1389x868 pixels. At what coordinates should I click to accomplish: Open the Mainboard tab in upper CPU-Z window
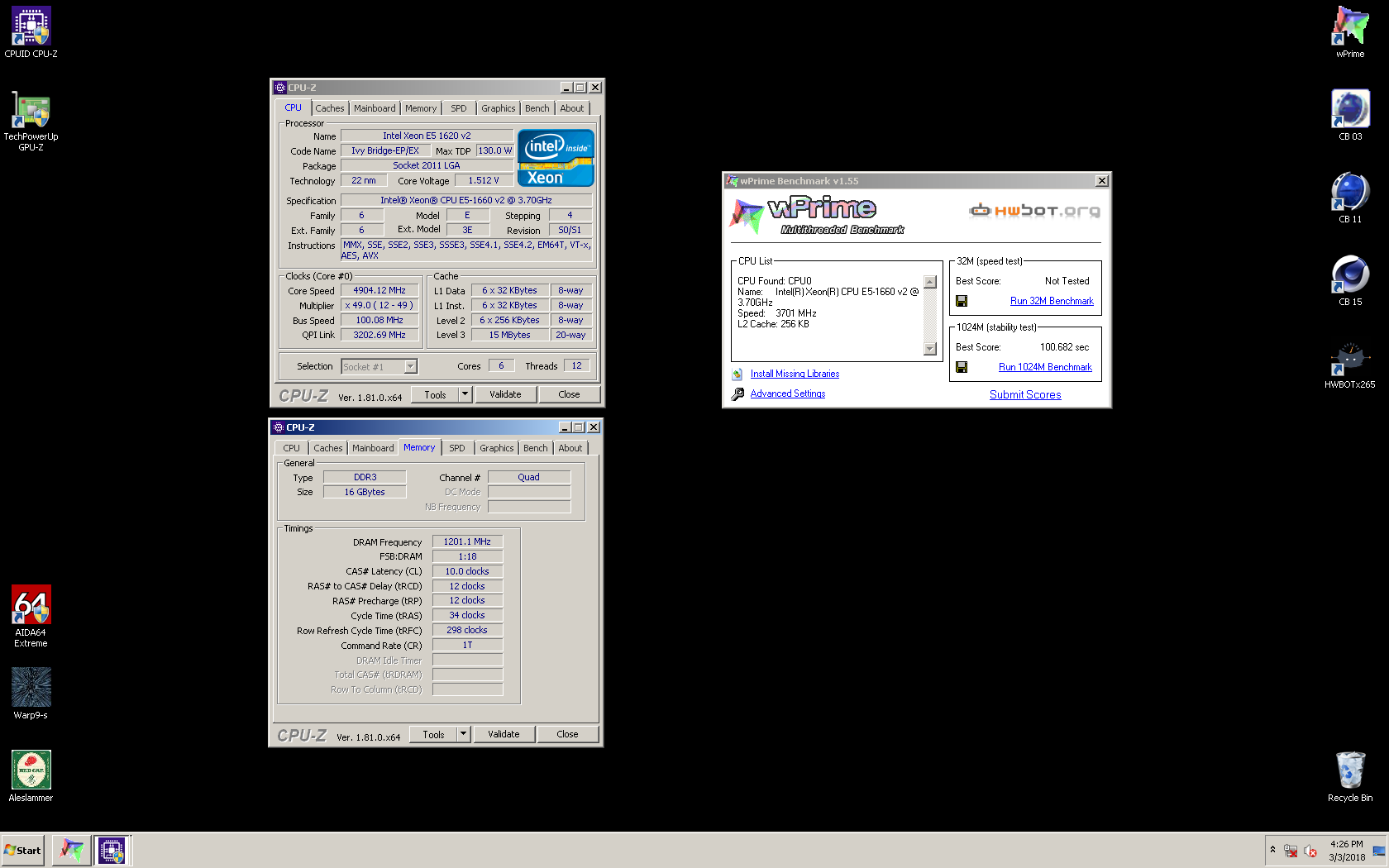(375, 108)
